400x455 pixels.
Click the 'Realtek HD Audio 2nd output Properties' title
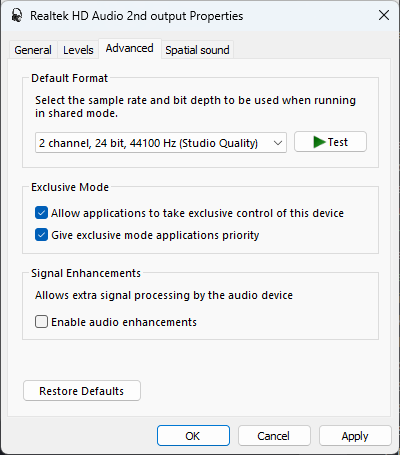tap(137, 16)
